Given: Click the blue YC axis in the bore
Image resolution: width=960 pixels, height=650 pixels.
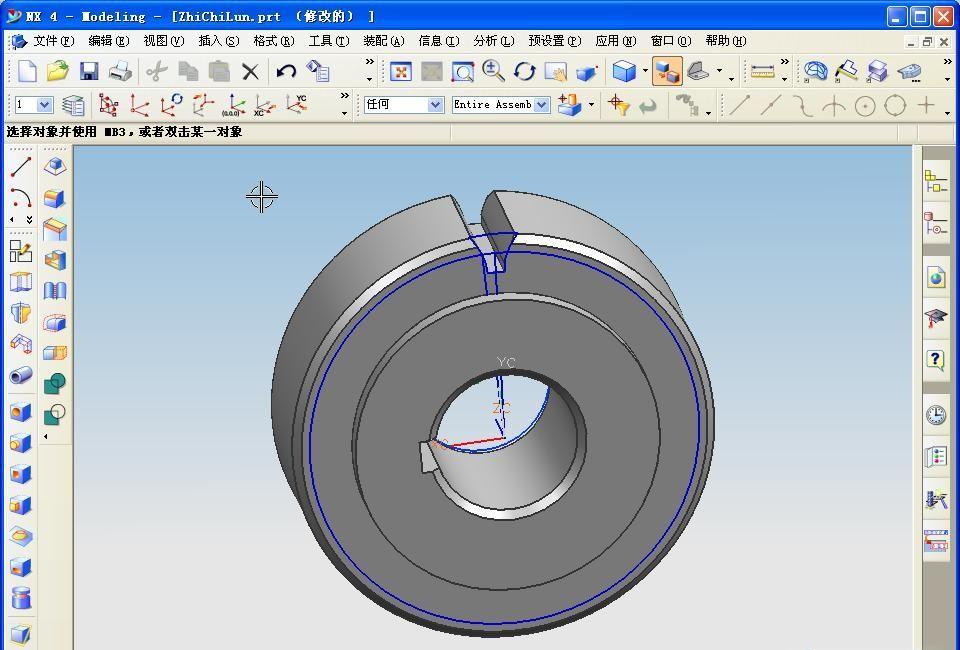Looking at the screenshot, I should coord(499,388).
